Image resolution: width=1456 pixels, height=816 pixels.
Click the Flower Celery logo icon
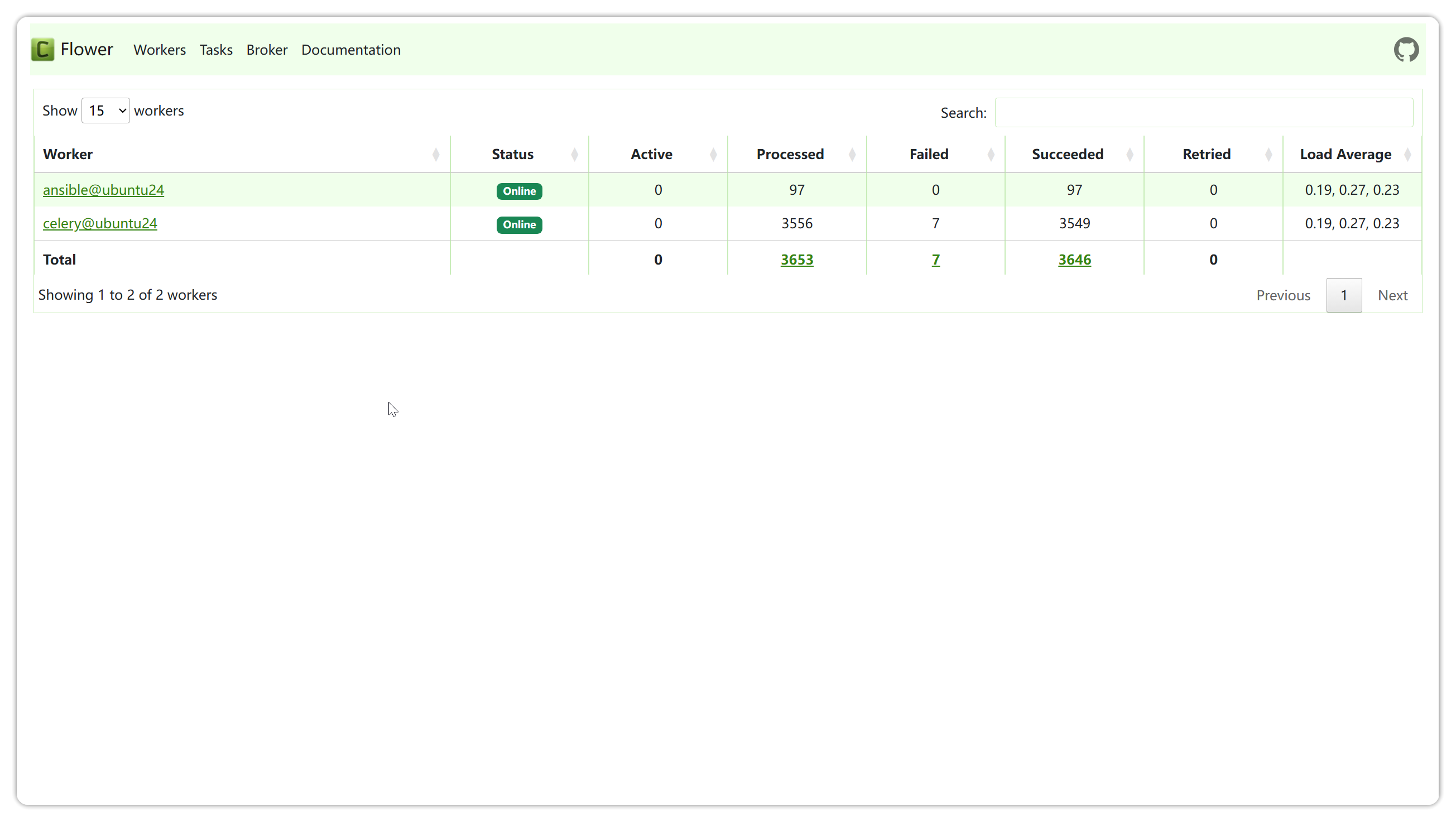click(x=42, y=50)
